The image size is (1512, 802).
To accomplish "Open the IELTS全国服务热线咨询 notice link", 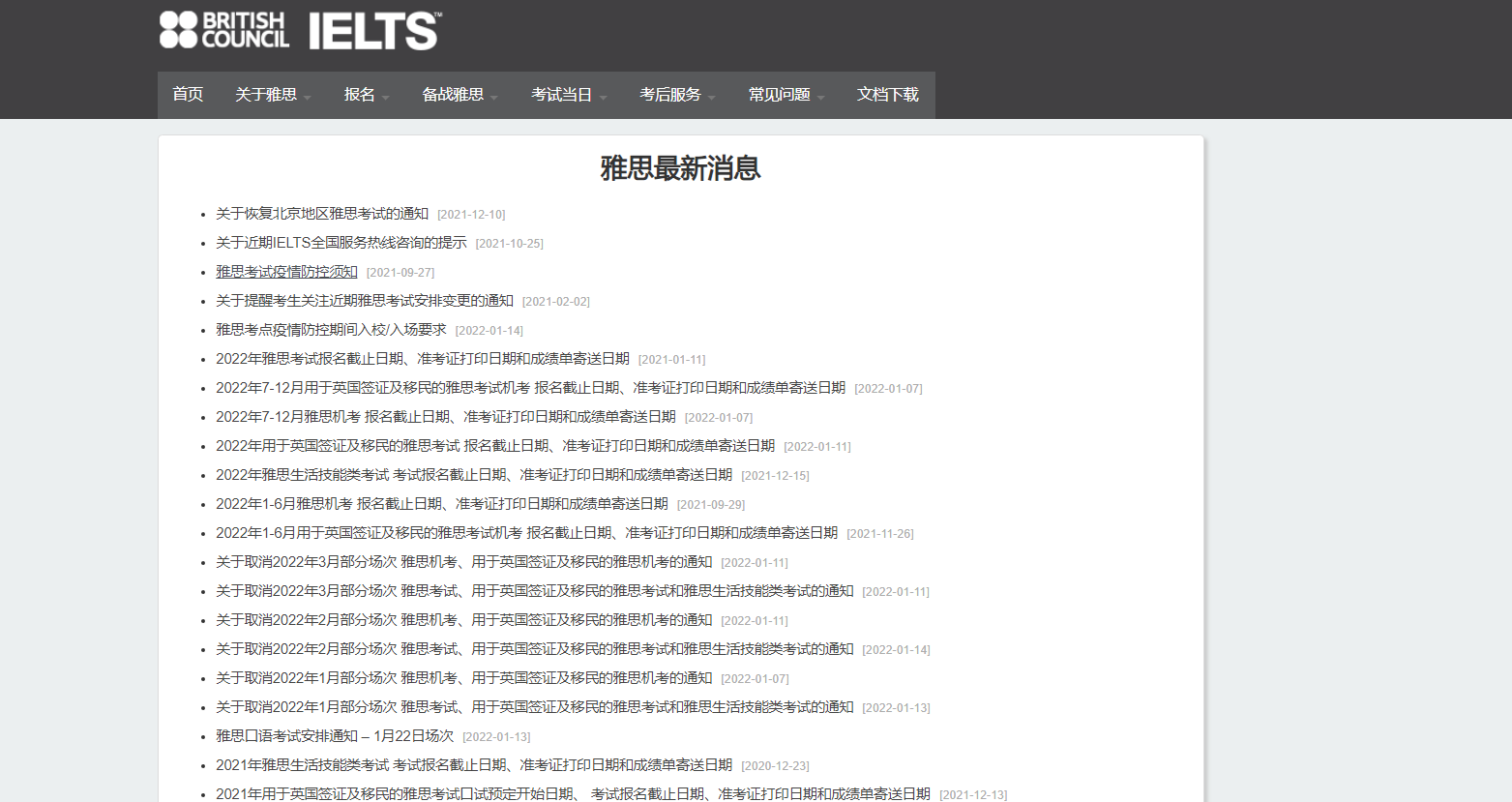I will pyautogui.click(x=341, y=243).
